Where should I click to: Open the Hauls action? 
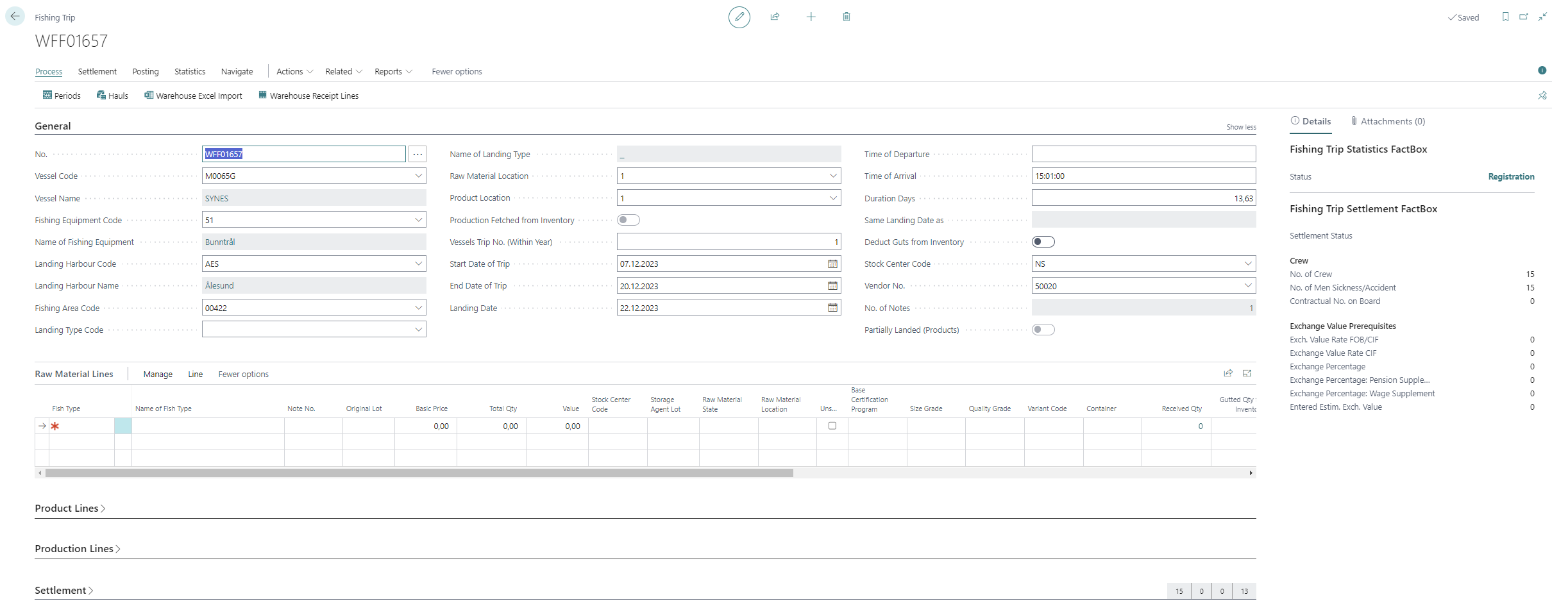click(x=112, y=96)
